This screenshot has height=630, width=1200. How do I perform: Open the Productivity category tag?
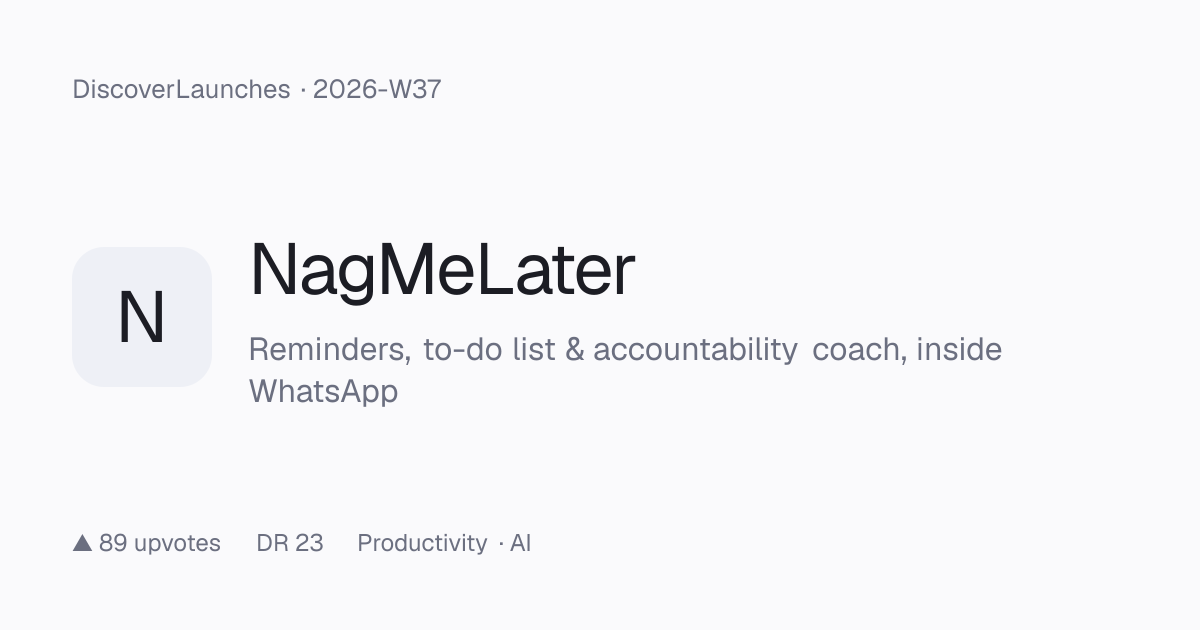click(x=422, y=543)
